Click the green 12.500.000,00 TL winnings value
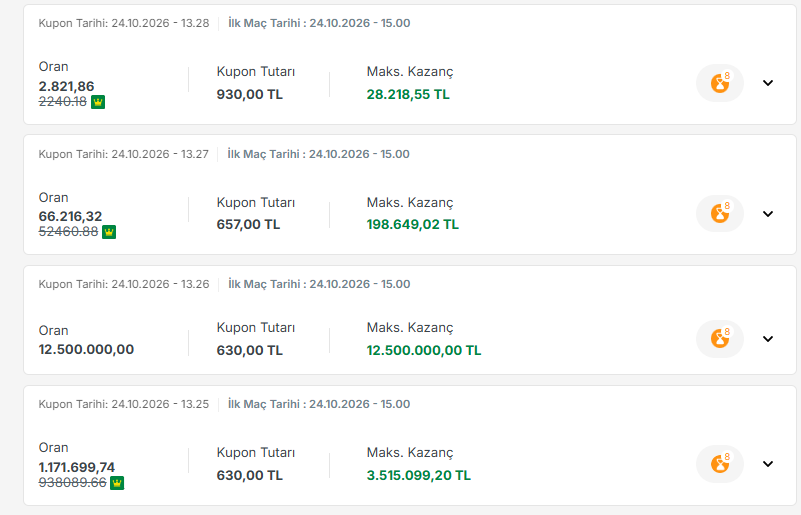Screen dimensions: 801x515 pyautogui.click(x=424, y=350)
